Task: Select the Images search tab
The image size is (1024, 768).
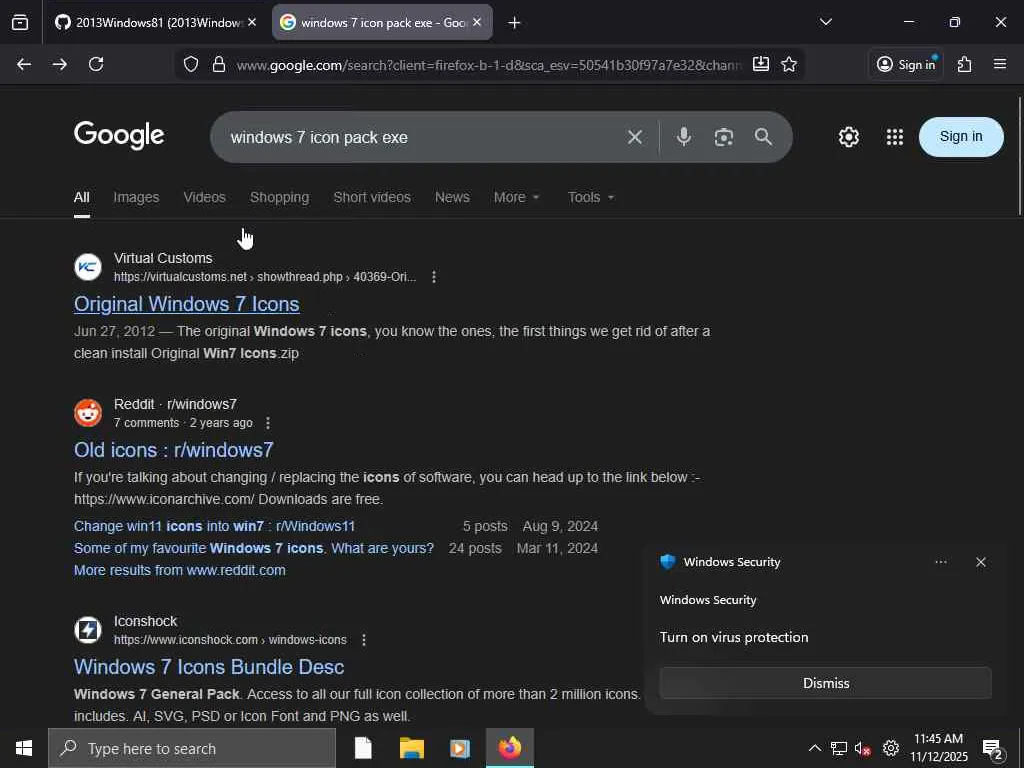Action: [136, 197]
